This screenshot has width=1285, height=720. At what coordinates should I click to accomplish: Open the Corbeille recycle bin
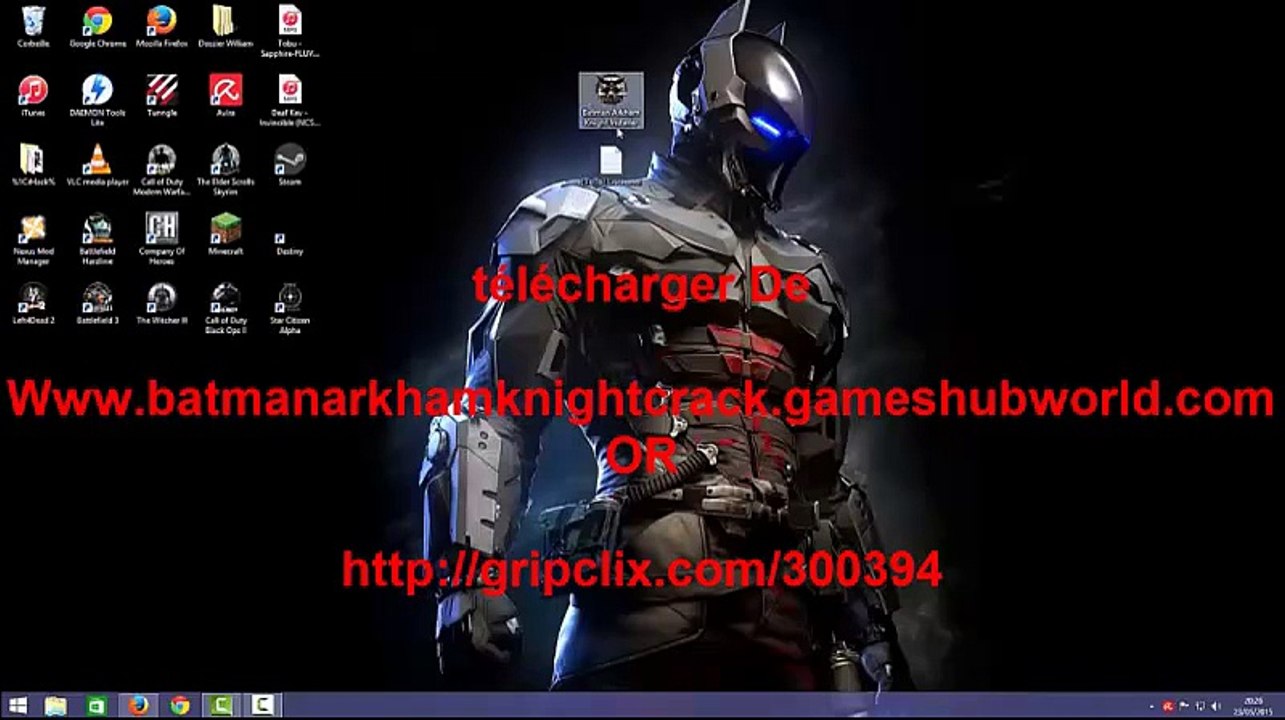click(x=33, y=27)
